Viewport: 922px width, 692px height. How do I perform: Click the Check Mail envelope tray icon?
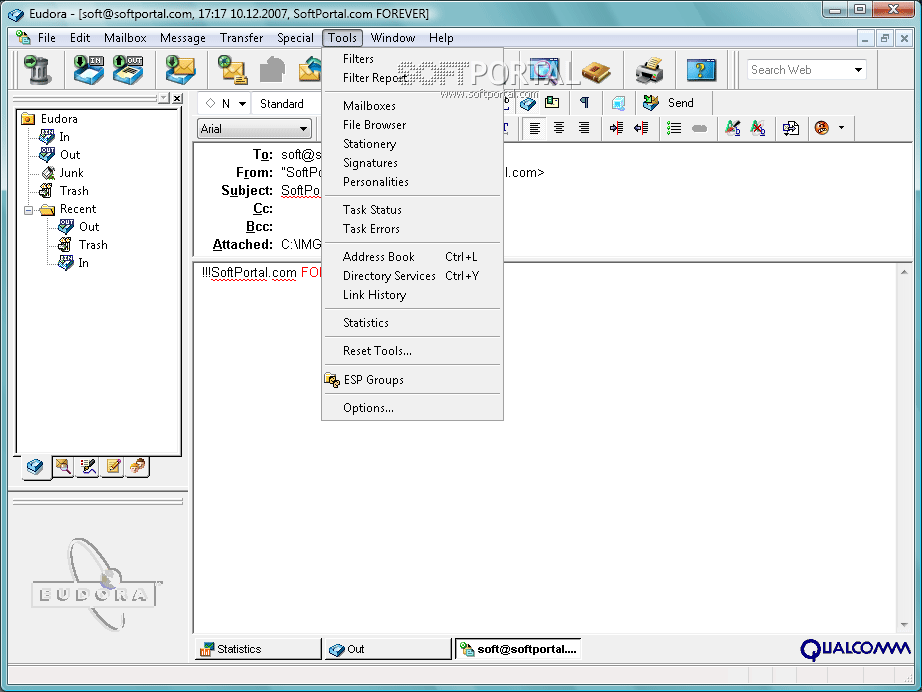tap(180, 69)
